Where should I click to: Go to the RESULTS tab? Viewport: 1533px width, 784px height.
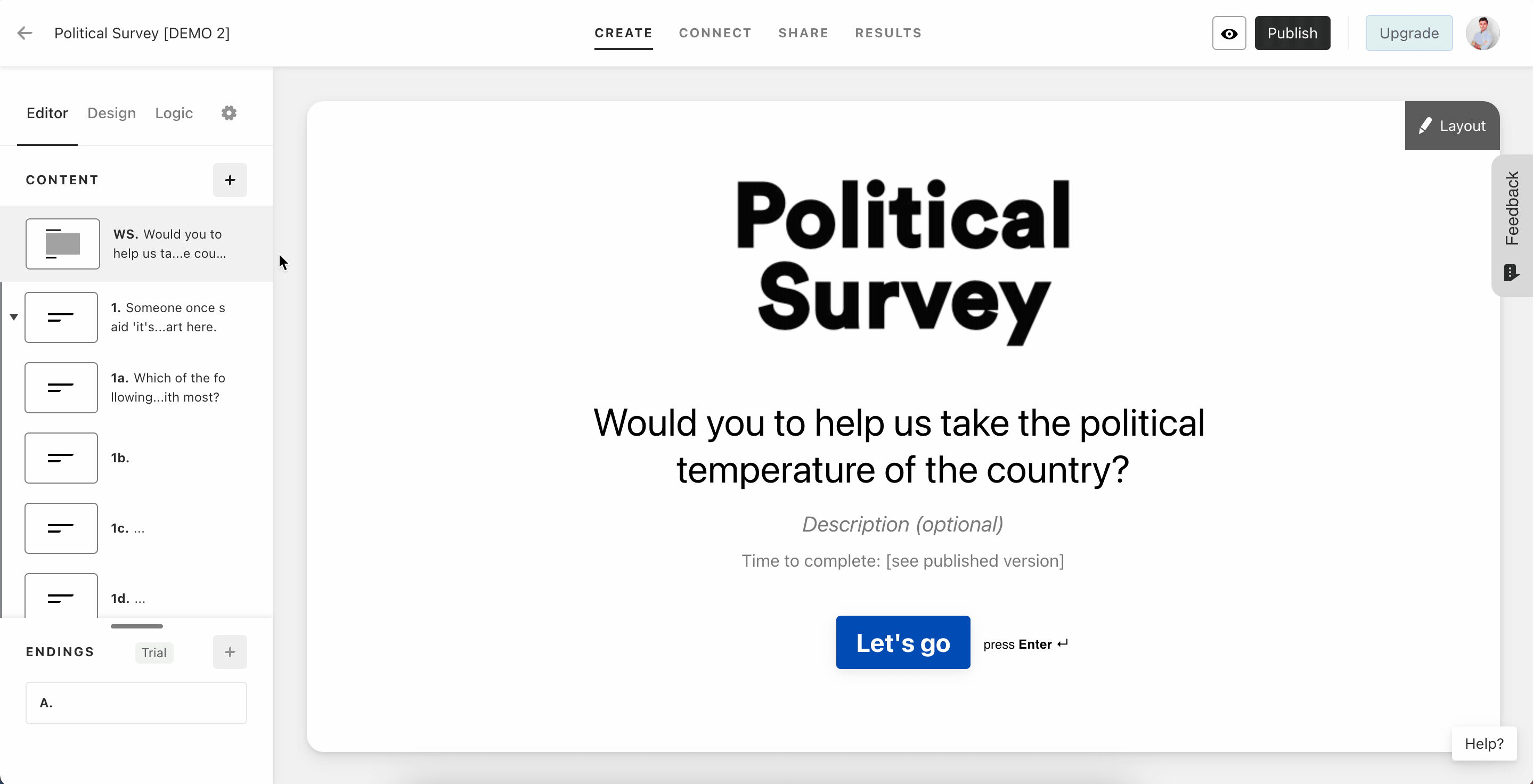[888, 34]
